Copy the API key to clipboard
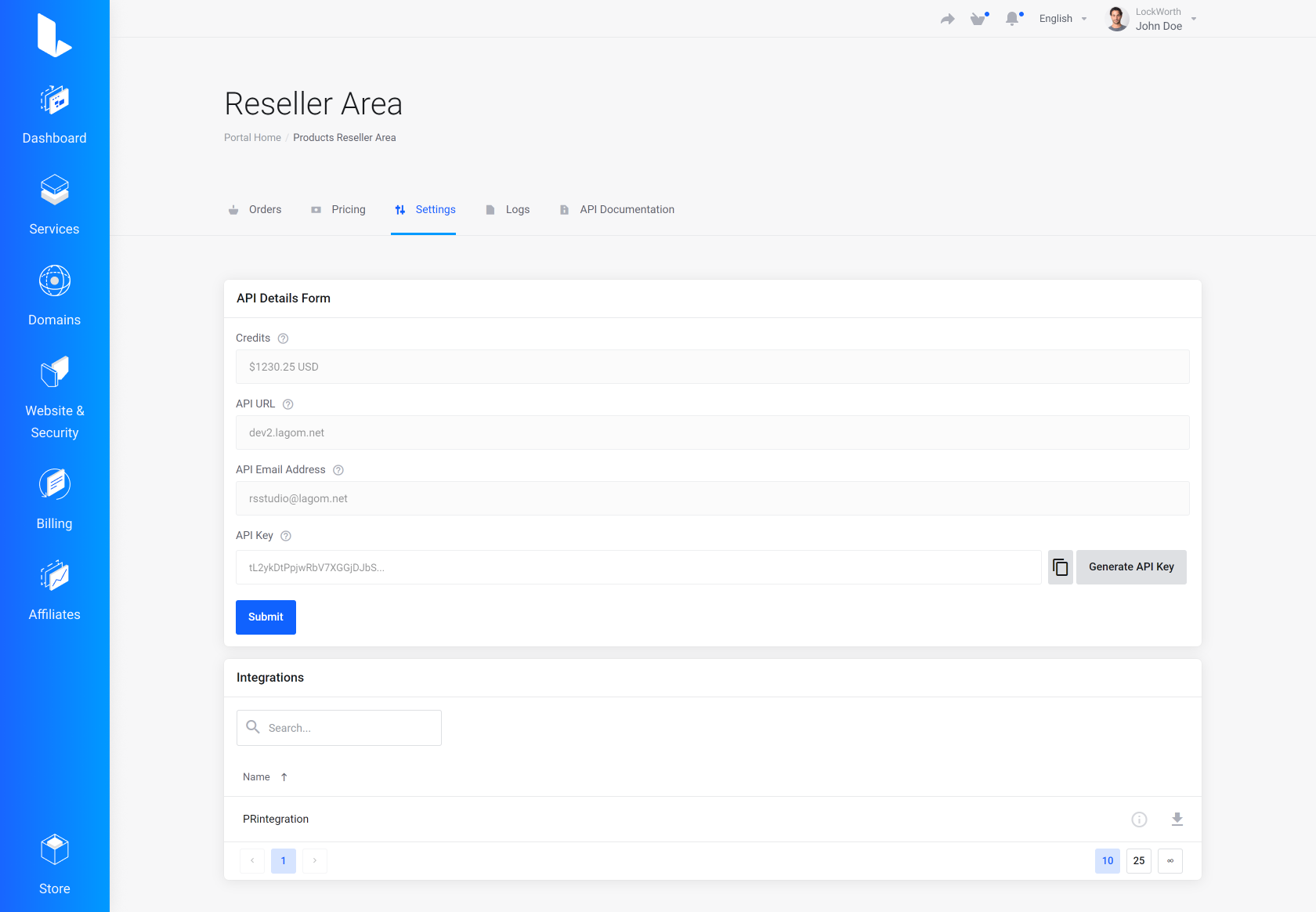 click(x=1061, y=567)
